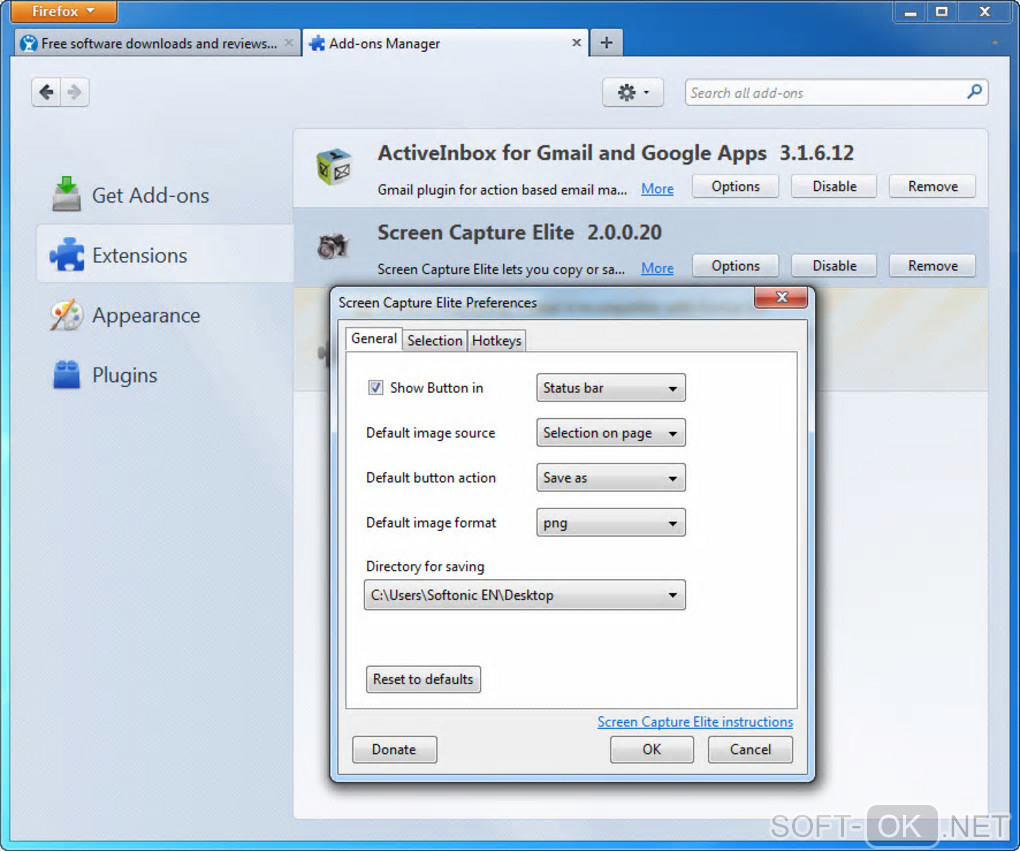This screenshot has width=1020, height=851.
Task: Open Screen Capture Elite instructions link
Action: coord(695,722)
